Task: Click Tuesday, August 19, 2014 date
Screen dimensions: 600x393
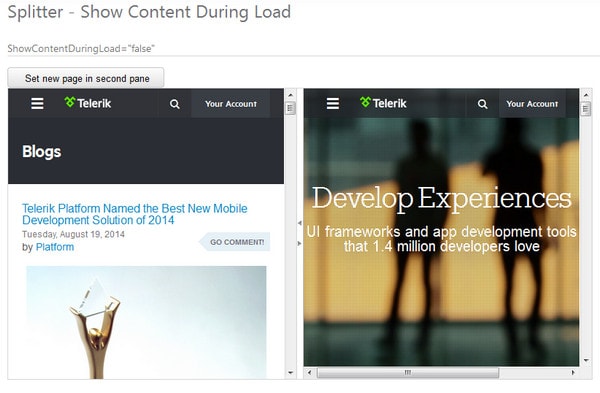Action: [x=73, y=234]
